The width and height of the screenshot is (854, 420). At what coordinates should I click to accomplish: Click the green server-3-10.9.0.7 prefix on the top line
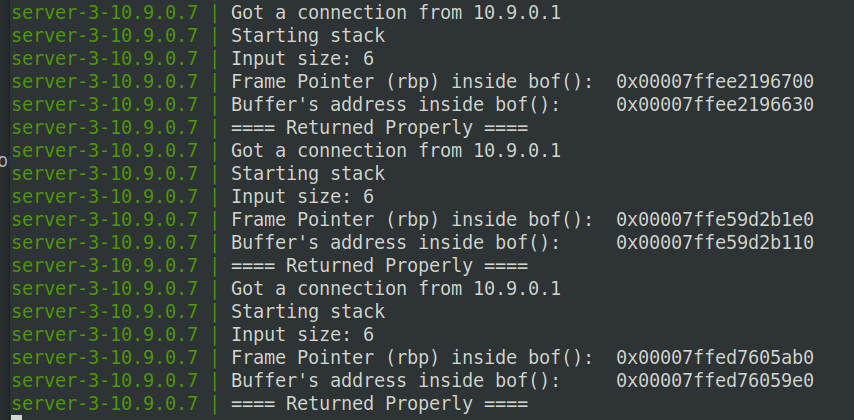pos(104,13)
